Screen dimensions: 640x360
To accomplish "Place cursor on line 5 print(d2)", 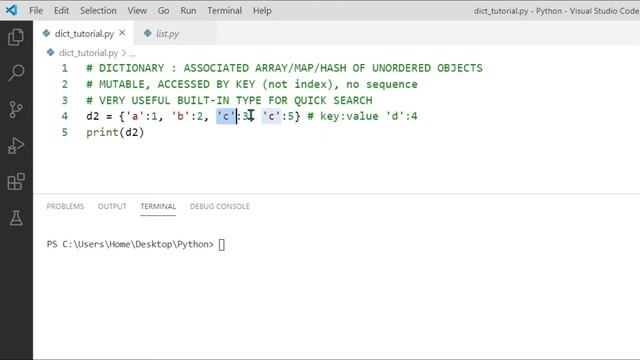I will (115, 132).
